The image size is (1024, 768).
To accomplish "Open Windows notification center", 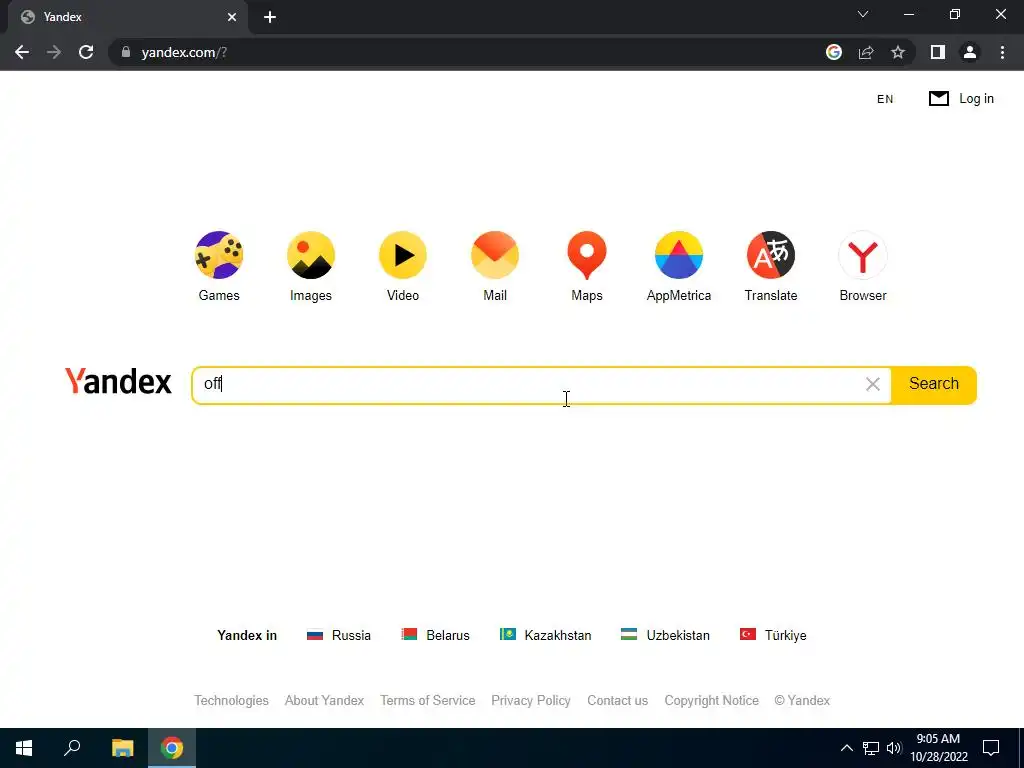I will coord(991,748).
